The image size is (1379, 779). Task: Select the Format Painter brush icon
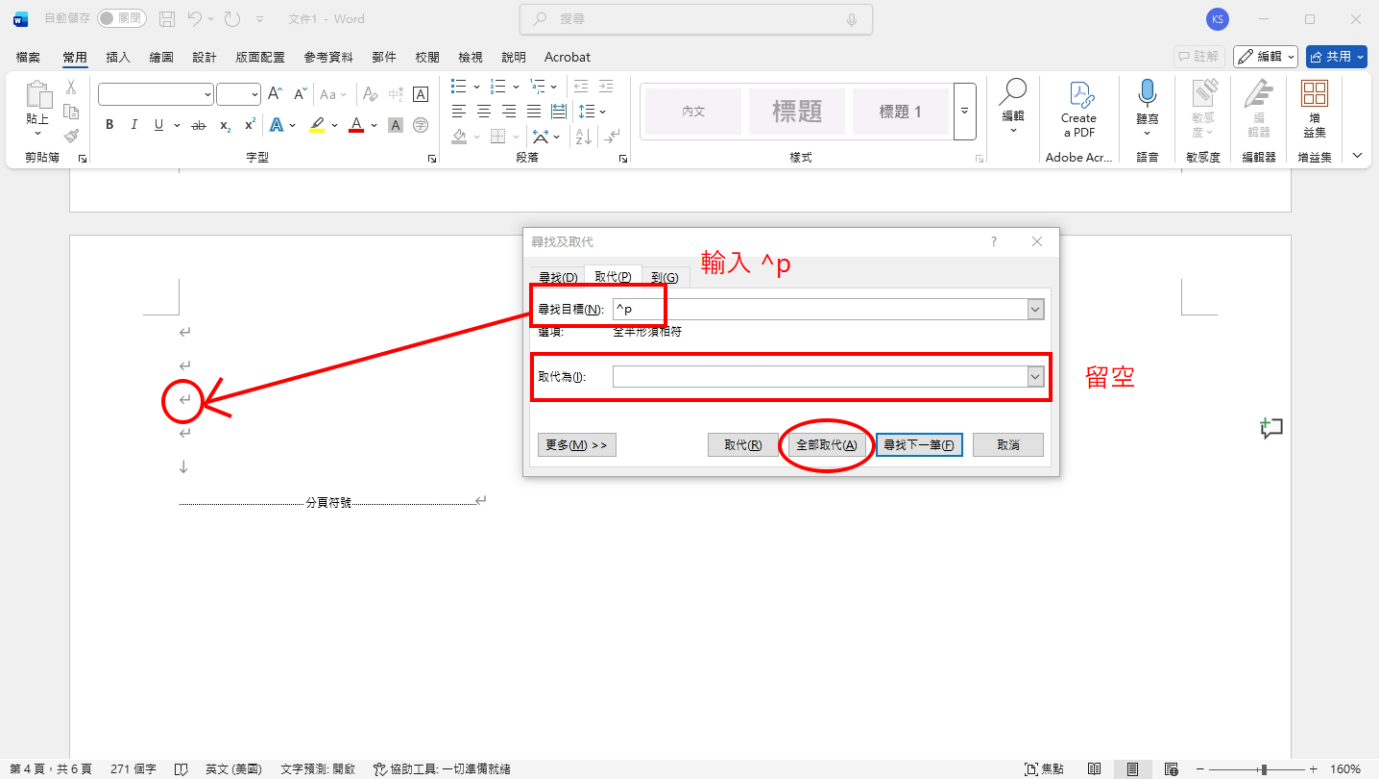pyautogui.click(x=71, y=137)
